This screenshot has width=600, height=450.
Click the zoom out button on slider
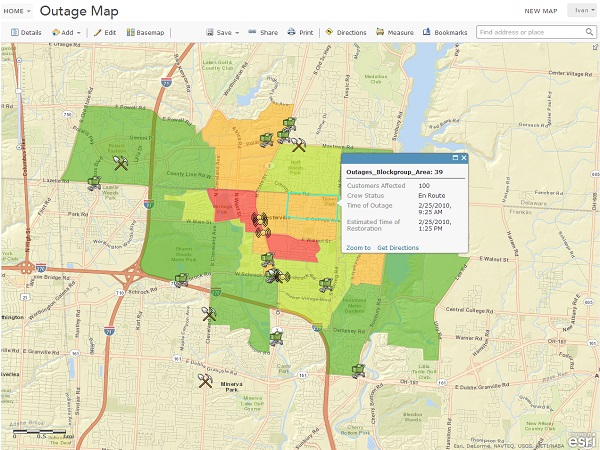[19, 147]
